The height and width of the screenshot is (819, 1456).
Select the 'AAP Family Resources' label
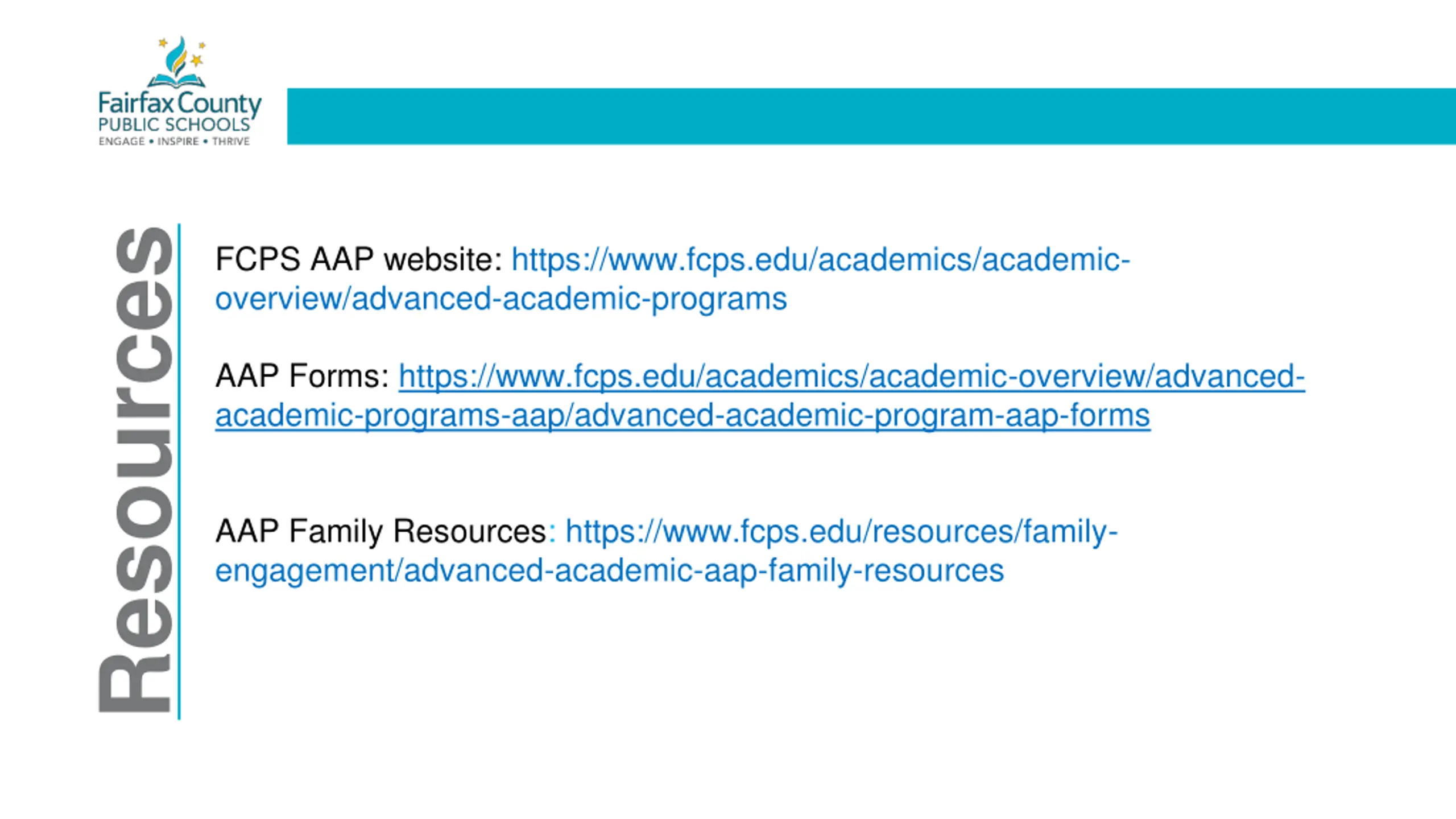point(380,532)
